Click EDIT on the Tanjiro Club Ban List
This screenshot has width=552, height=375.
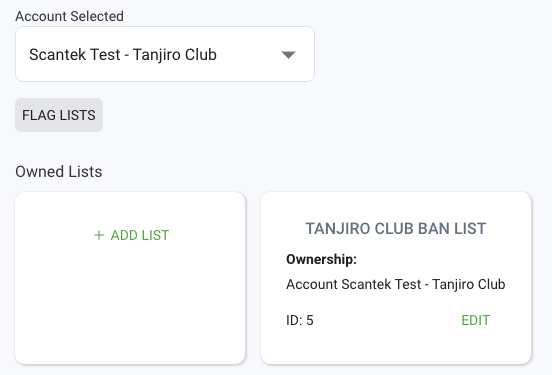pyautogui.click(x=476, y=320)
